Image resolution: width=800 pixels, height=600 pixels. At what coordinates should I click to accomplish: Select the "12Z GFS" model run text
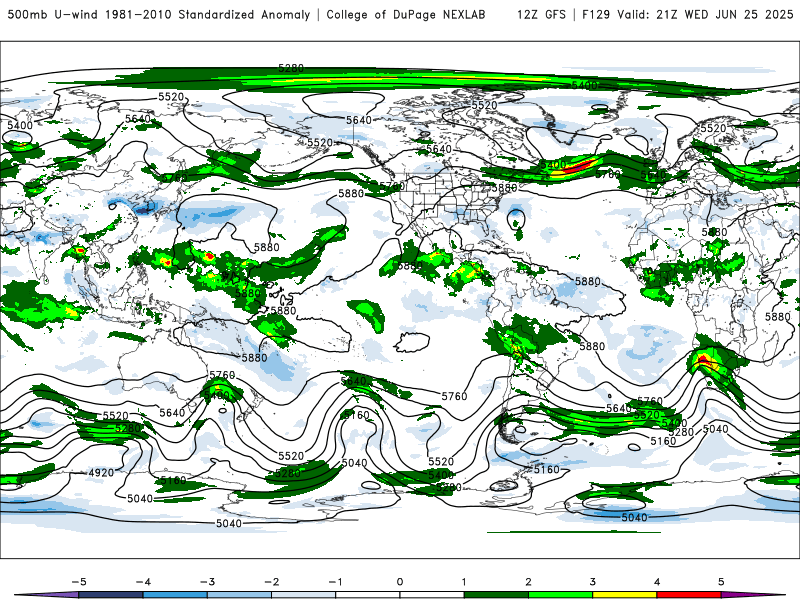pos(541,14)
